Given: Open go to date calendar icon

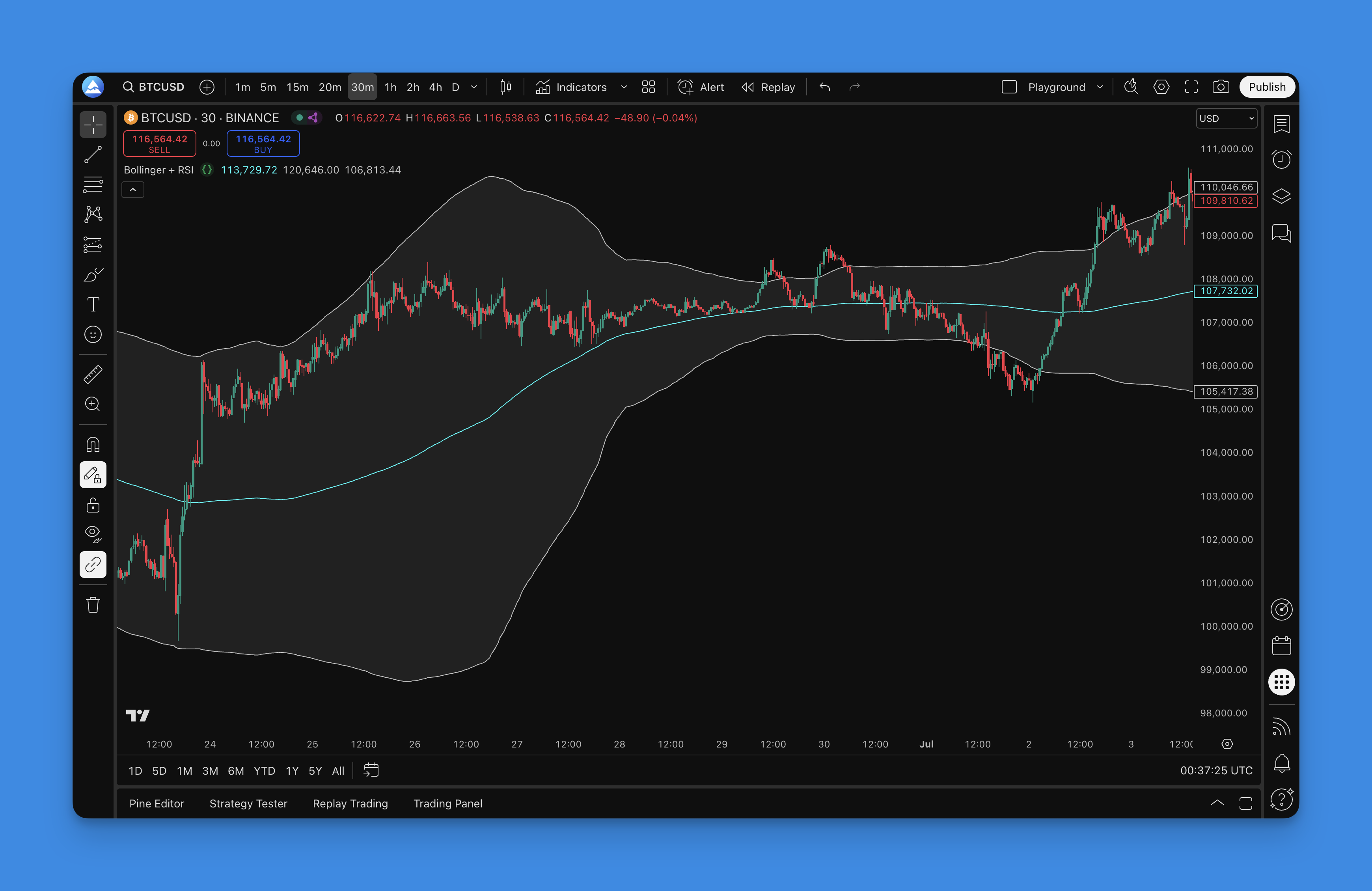Looking at the screenshot, I should click(x=371, y=770).
